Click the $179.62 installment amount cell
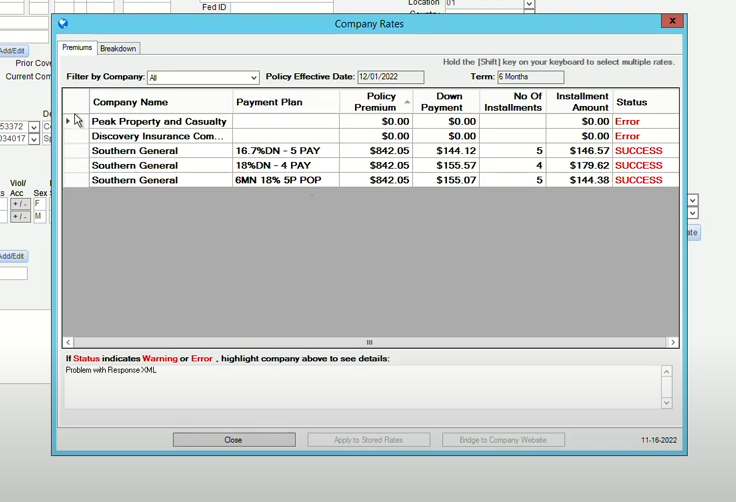Image resolution: width=736 pixels, height=502 pixels. coord(579,165)
